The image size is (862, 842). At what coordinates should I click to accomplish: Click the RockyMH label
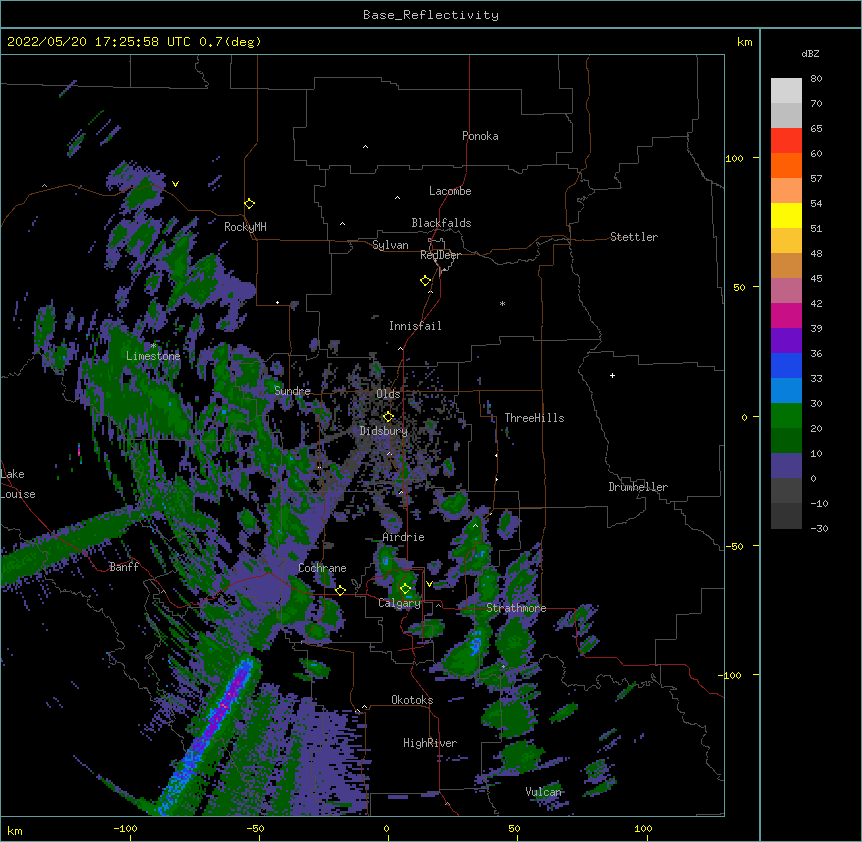[245, 227]
